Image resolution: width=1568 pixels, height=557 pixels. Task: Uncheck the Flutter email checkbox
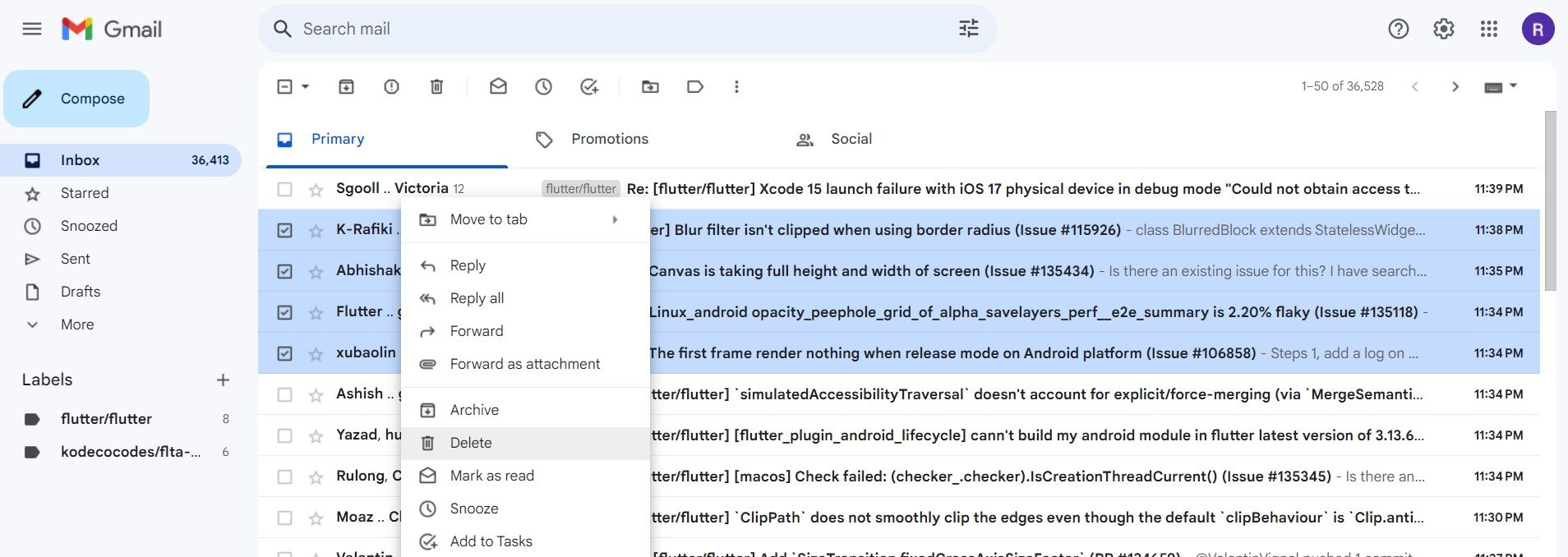[284, 312]
